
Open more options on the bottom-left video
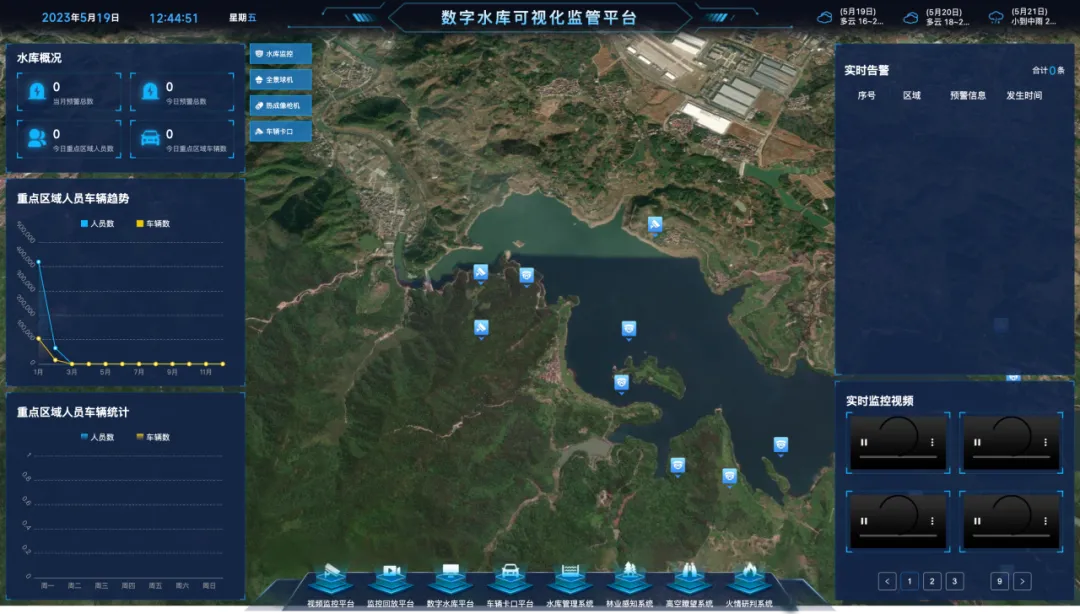click(x=932, y=521)
